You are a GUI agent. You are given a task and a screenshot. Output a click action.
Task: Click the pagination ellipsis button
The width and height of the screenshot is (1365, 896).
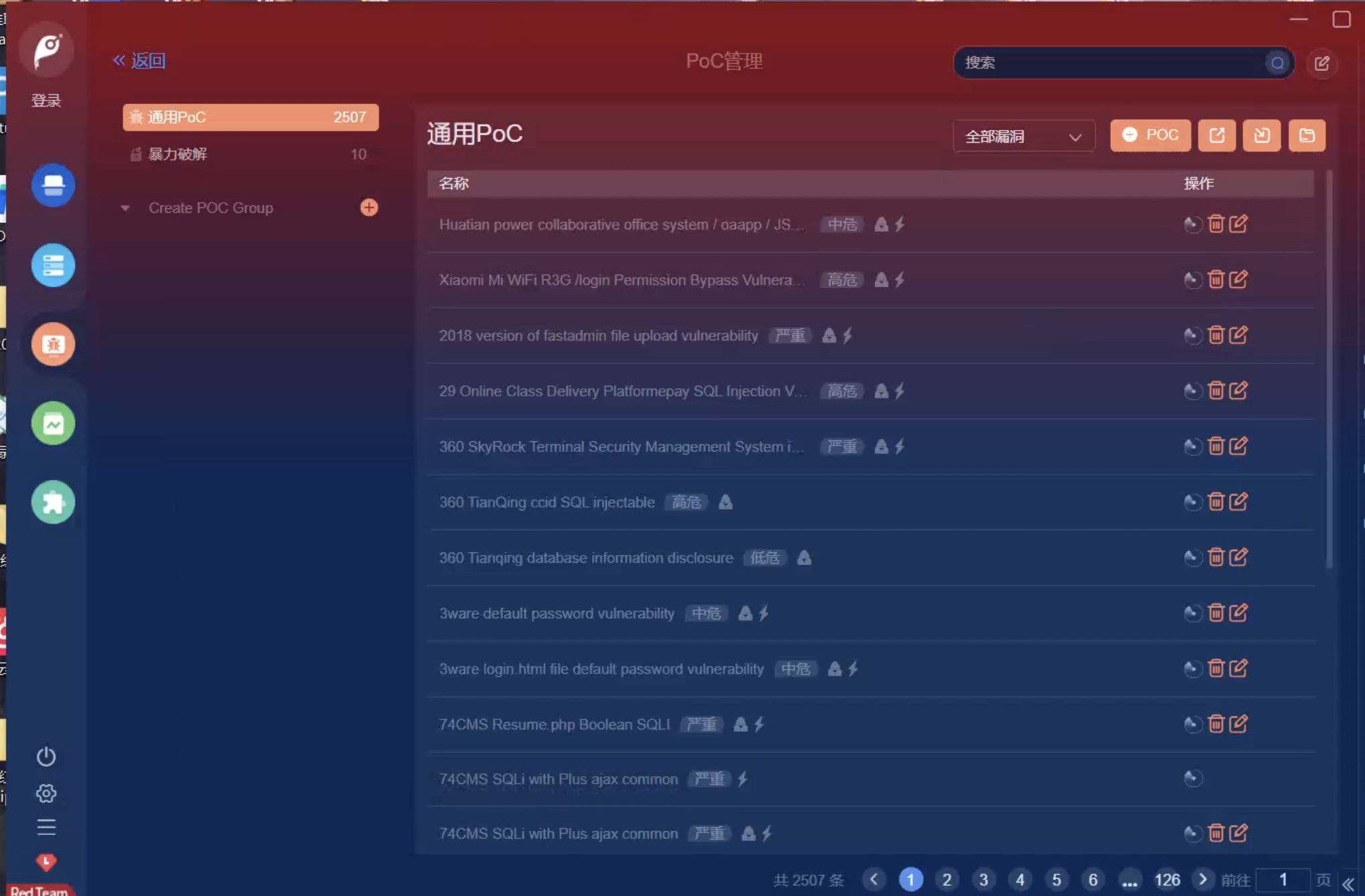point(1129,879)
